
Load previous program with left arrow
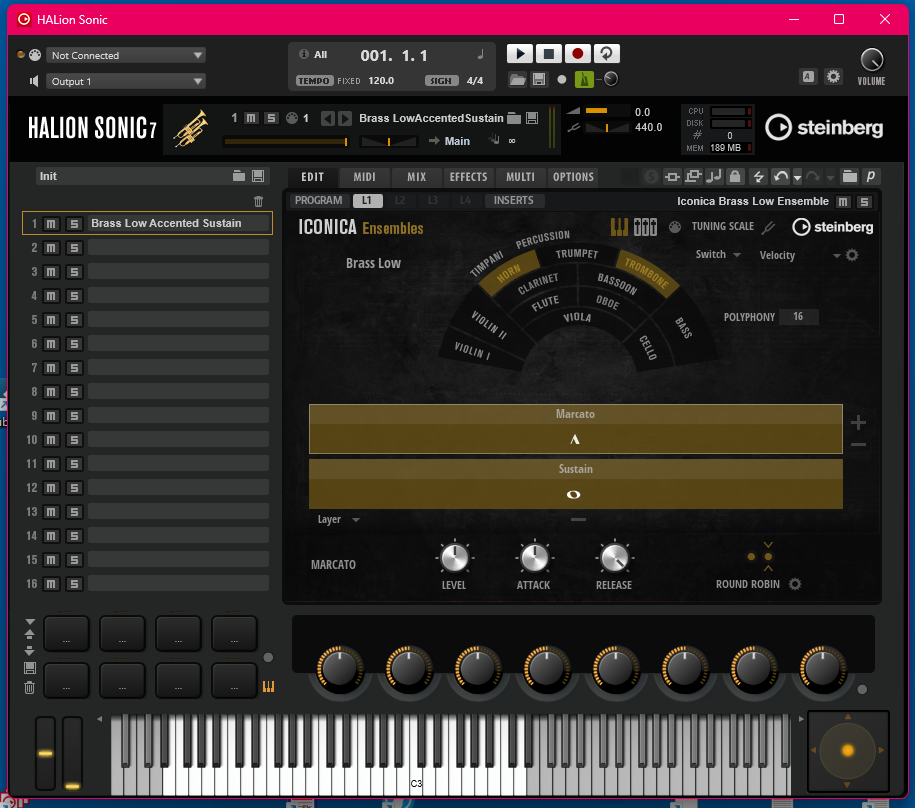(x=328, y=118)
